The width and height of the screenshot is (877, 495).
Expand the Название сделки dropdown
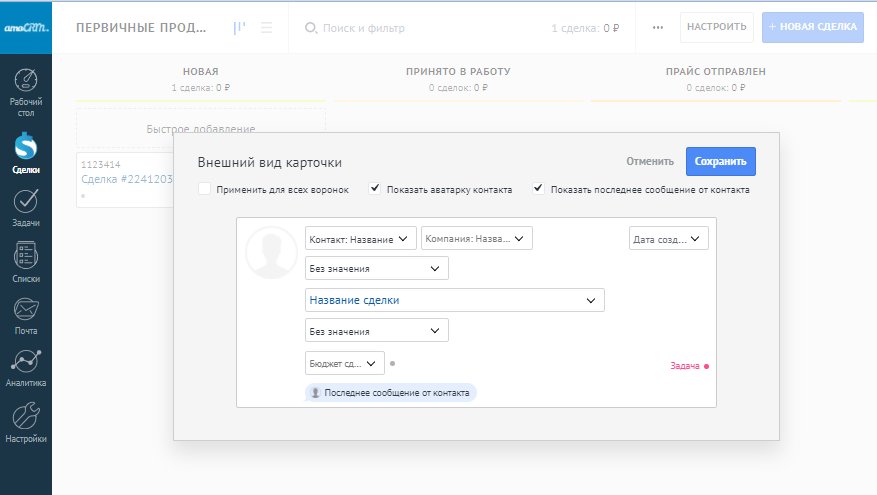click(454, 300)
